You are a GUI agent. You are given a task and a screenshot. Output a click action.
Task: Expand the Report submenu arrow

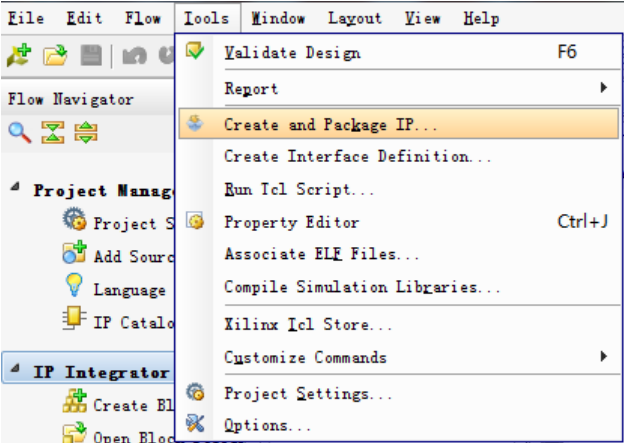point(604,87)
